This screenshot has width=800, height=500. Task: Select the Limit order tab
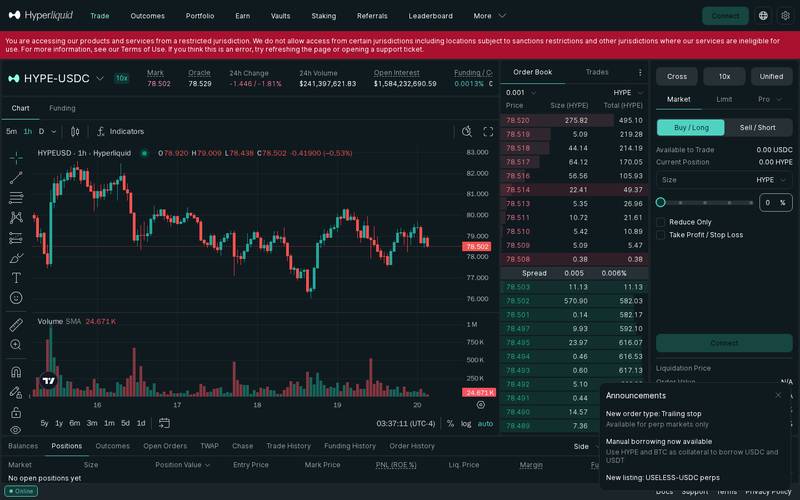724,99
